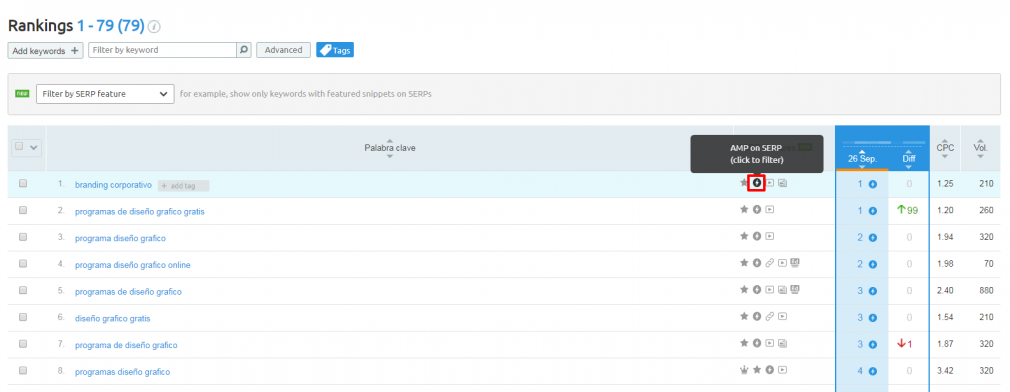This screenshot has width=1010, height=392.
Task: Open programa diseño grafico online link
Action: click(x=133, y=265)
